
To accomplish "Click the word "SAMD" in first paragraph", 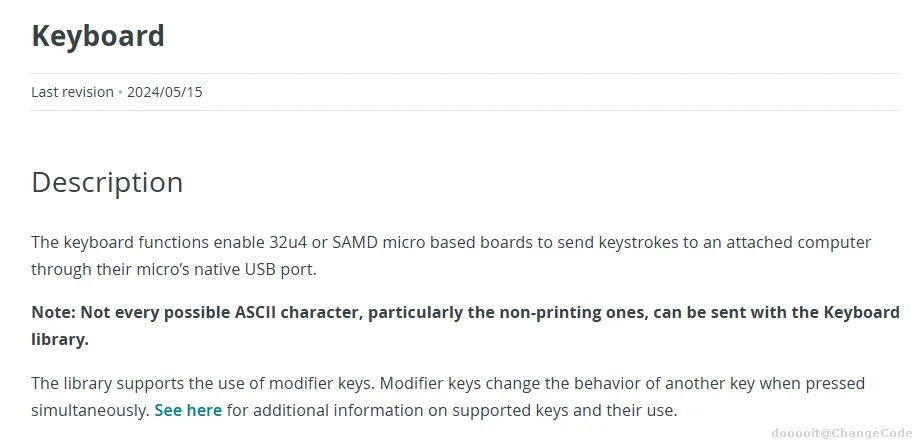I will 355,242.
